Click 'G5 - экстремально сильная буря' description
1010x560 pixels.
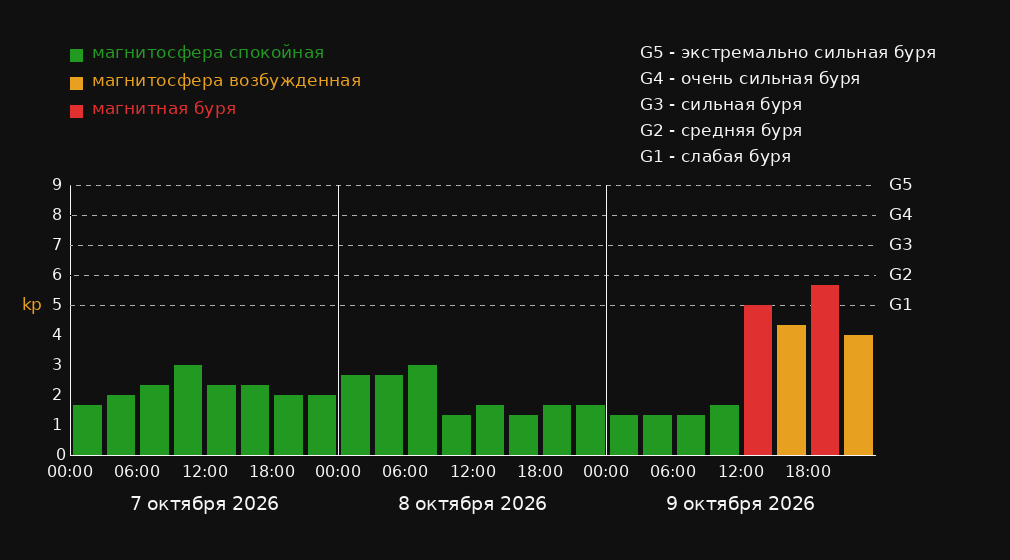[x=788, y=53]
